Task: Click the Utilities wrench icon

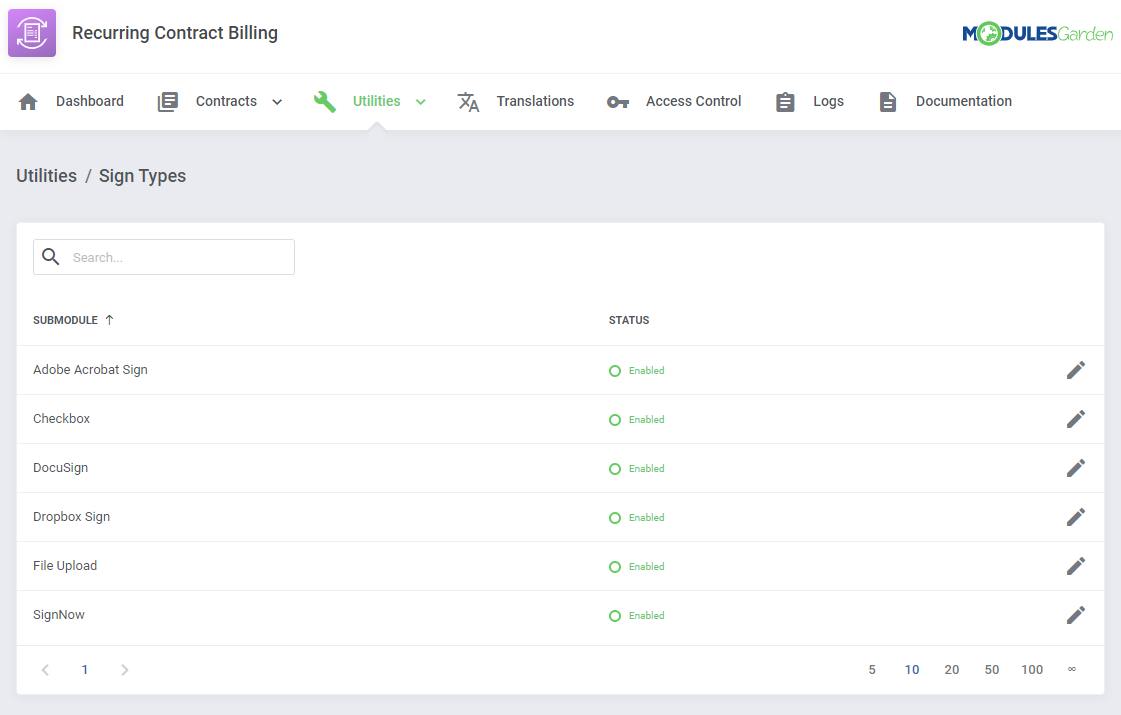Action: 325,102
